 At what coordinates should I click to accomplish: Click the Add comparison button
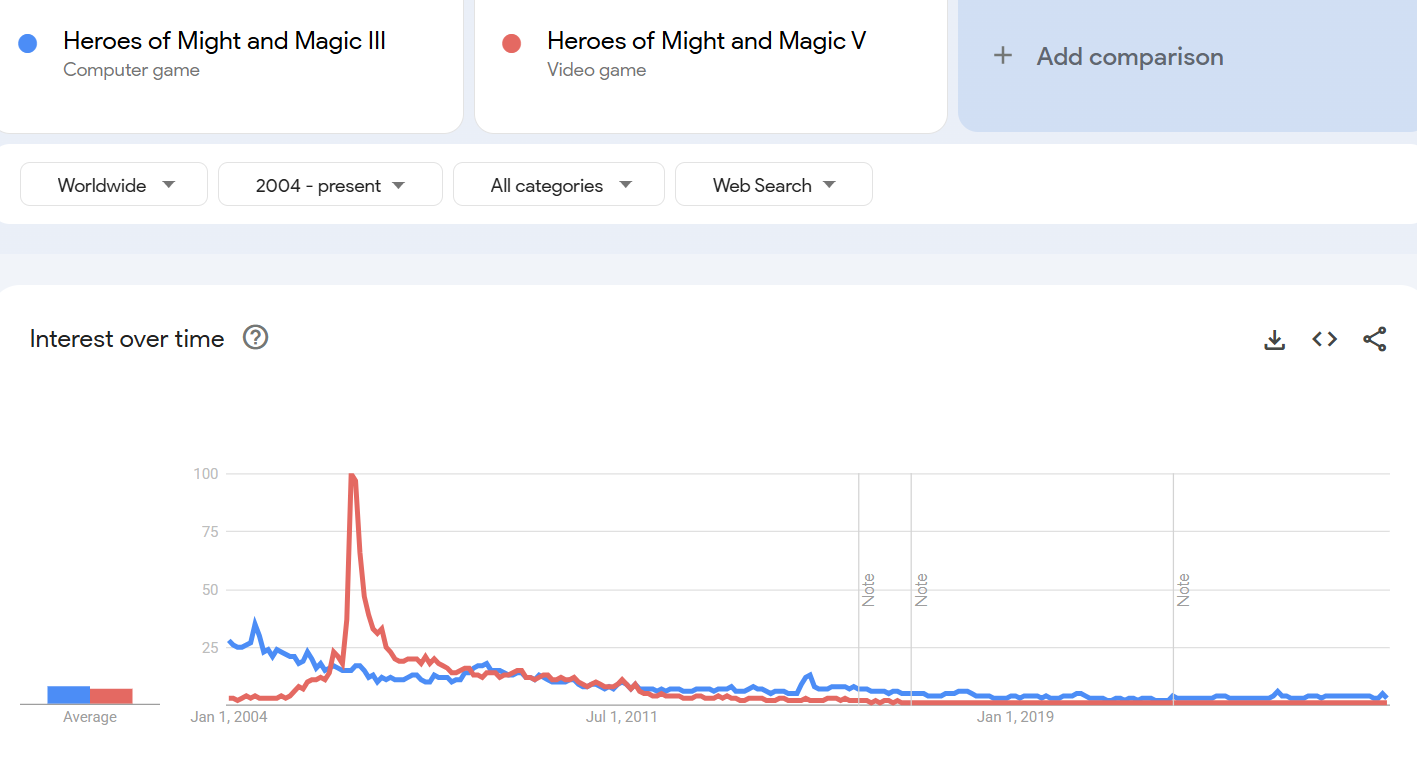[x=1130, y=57]
